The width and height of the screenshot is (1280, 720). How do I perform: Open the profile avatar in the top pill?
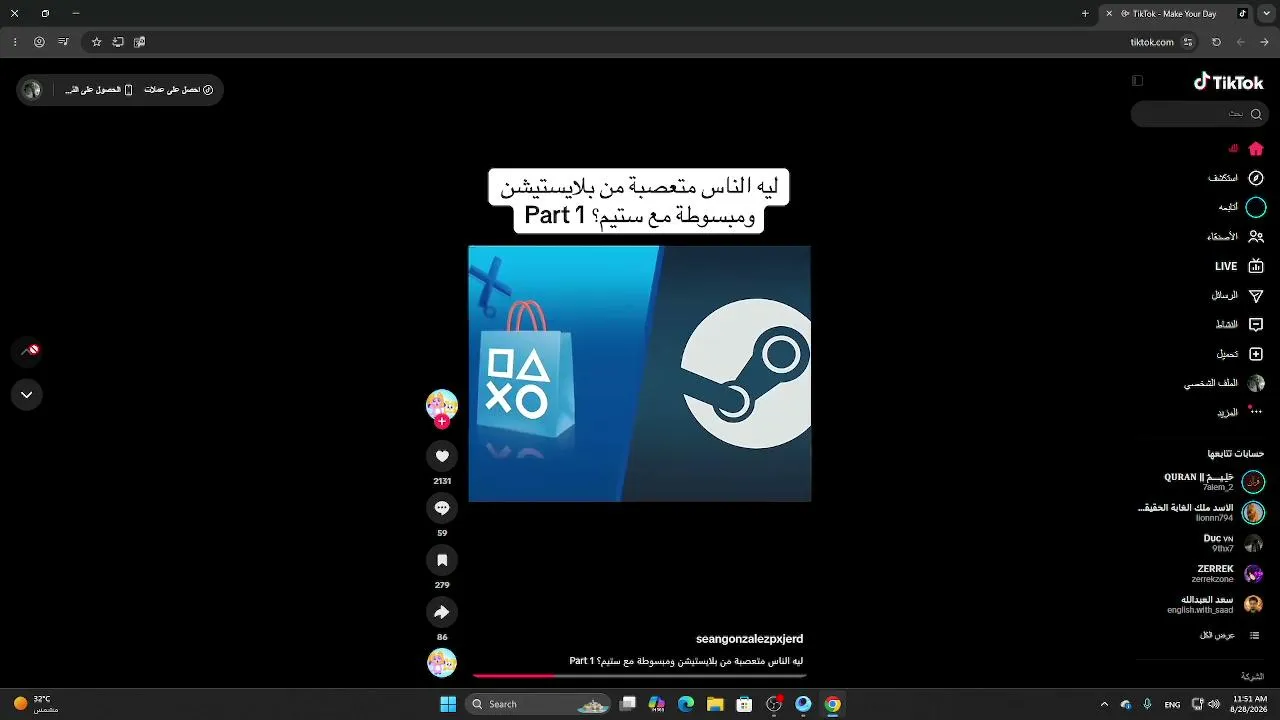[32, 90]
